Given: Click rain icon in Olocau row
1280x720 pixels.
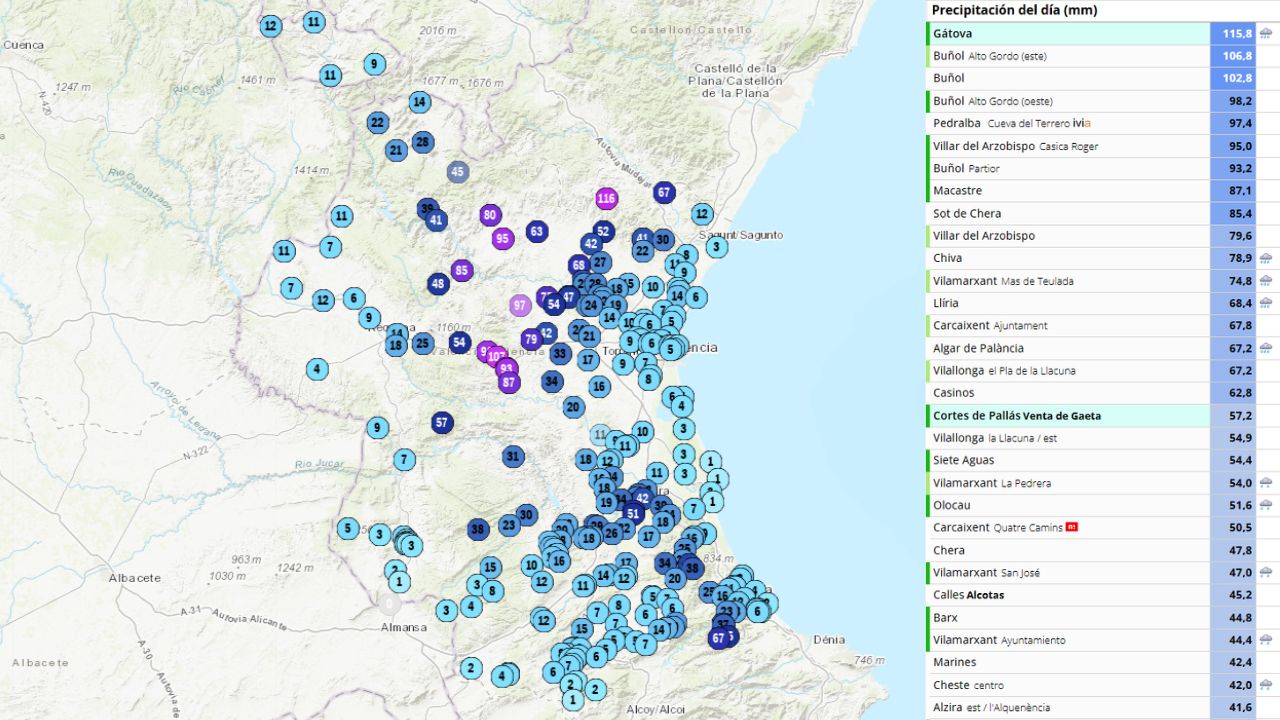Looking at the screenshot, I should [x=1266, y=505].
